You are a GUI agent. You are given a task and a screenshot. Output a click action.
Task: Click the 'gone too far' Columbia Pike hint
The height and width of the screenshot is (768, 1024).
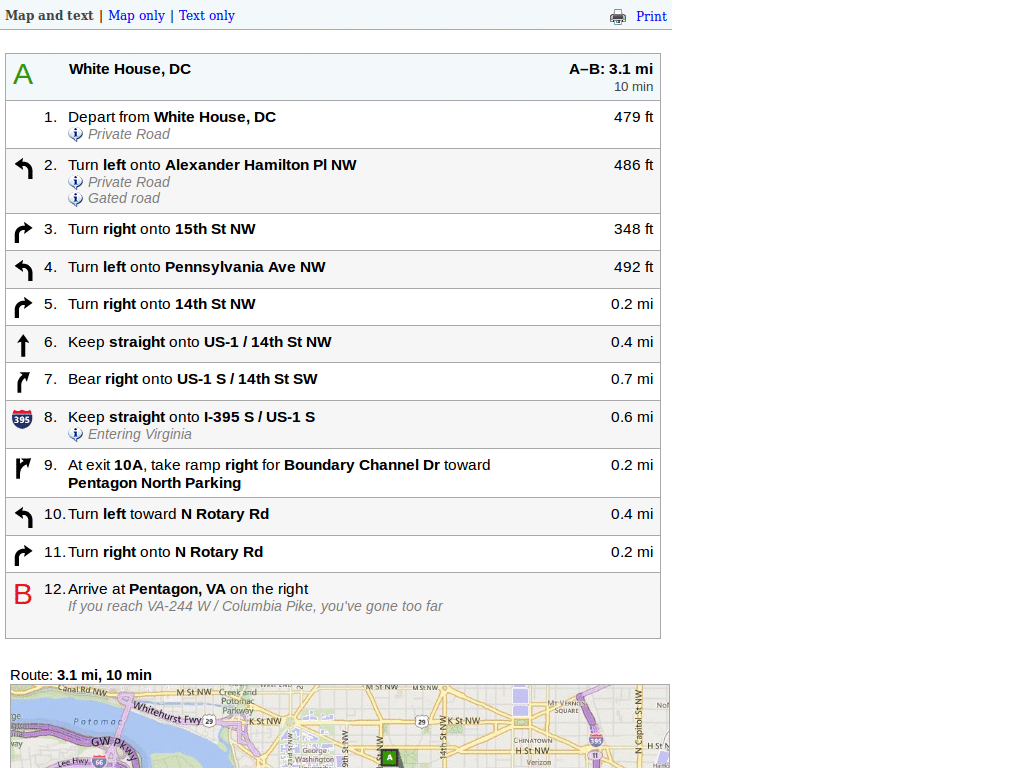(255, 607)
